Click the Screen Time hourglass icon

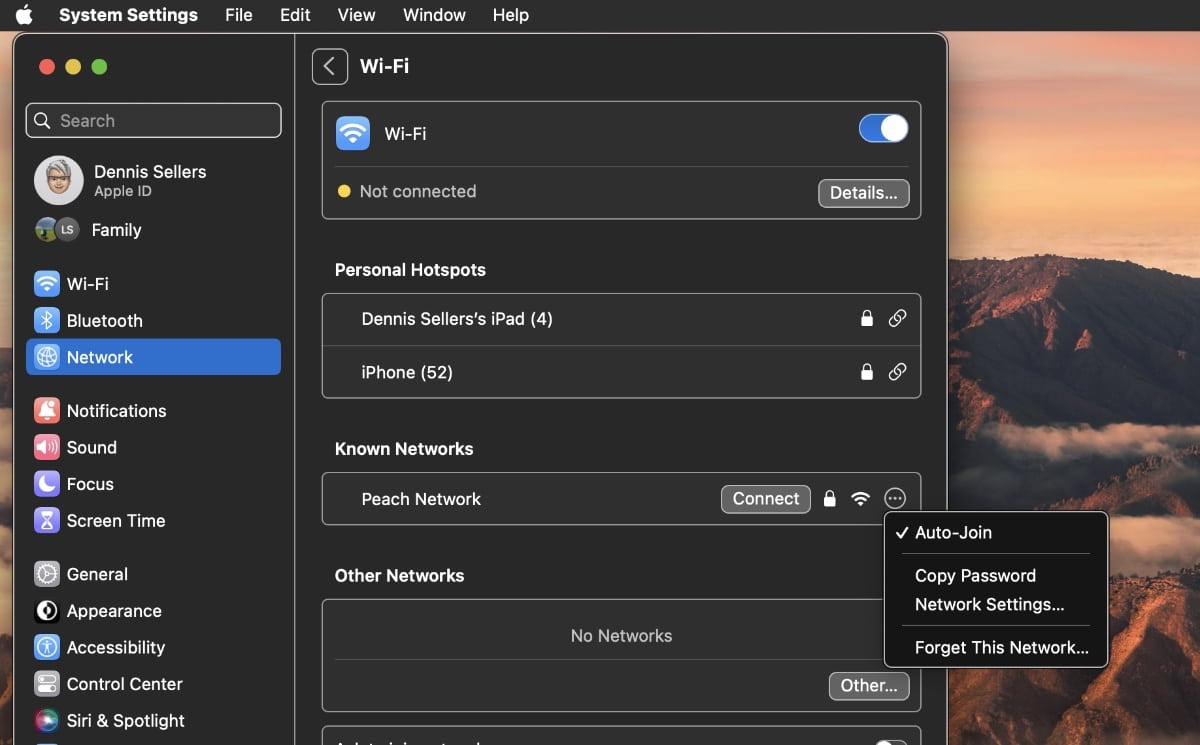click(47, 520)
